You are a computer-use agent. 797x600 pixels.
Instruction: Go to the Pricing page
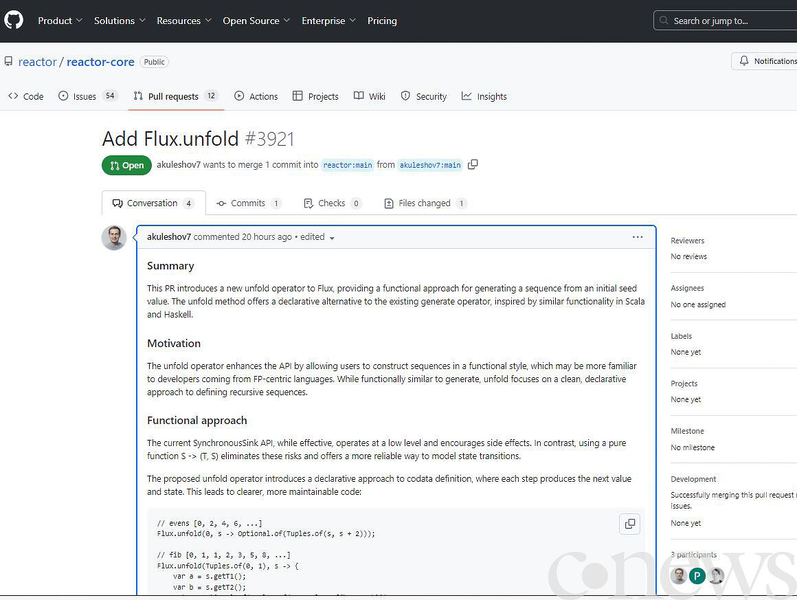382,21
